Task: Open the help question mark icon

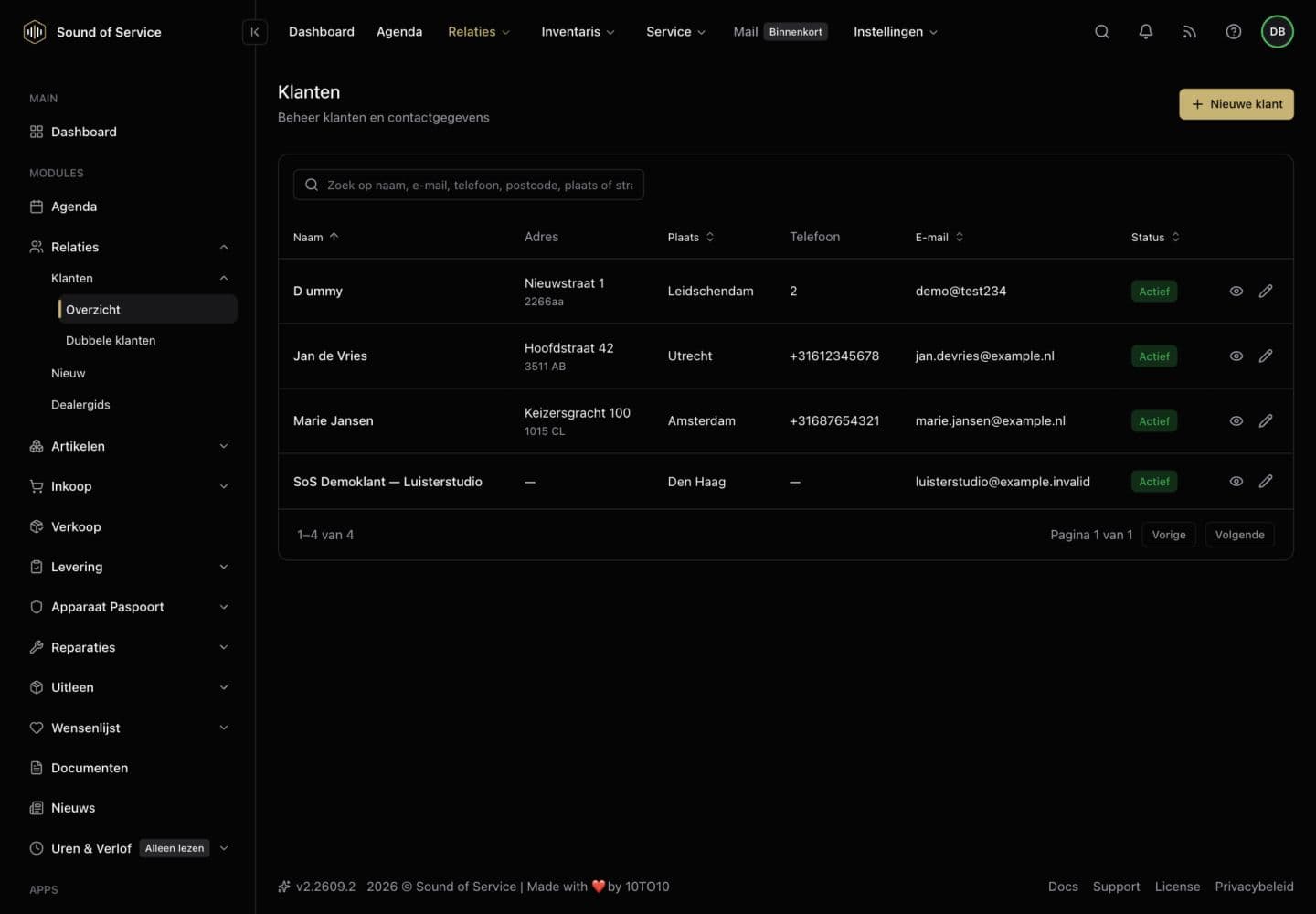Action: click(x=1234, y=32)
